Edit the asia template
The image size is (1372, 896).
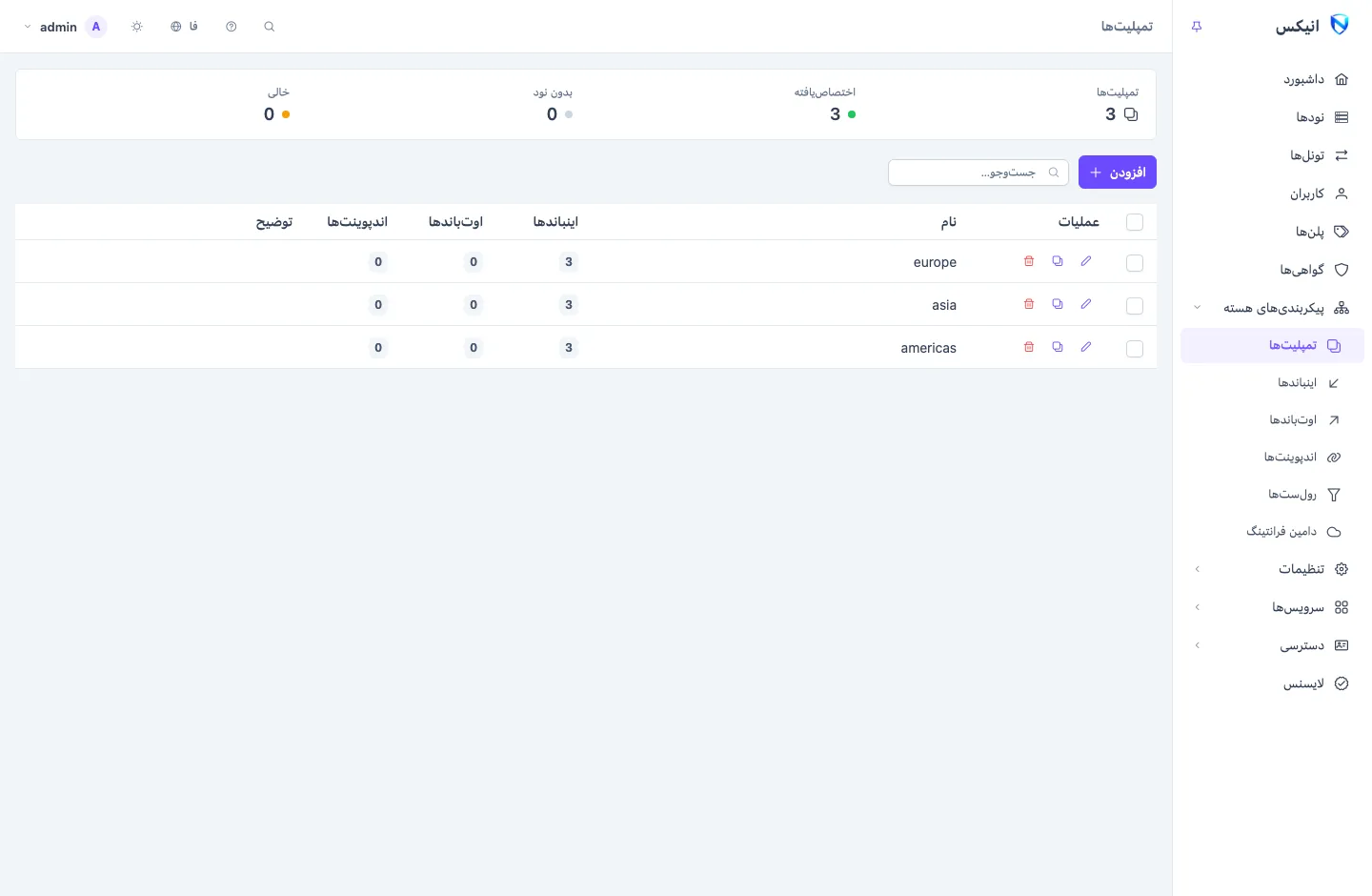[x=1086, y=304]
